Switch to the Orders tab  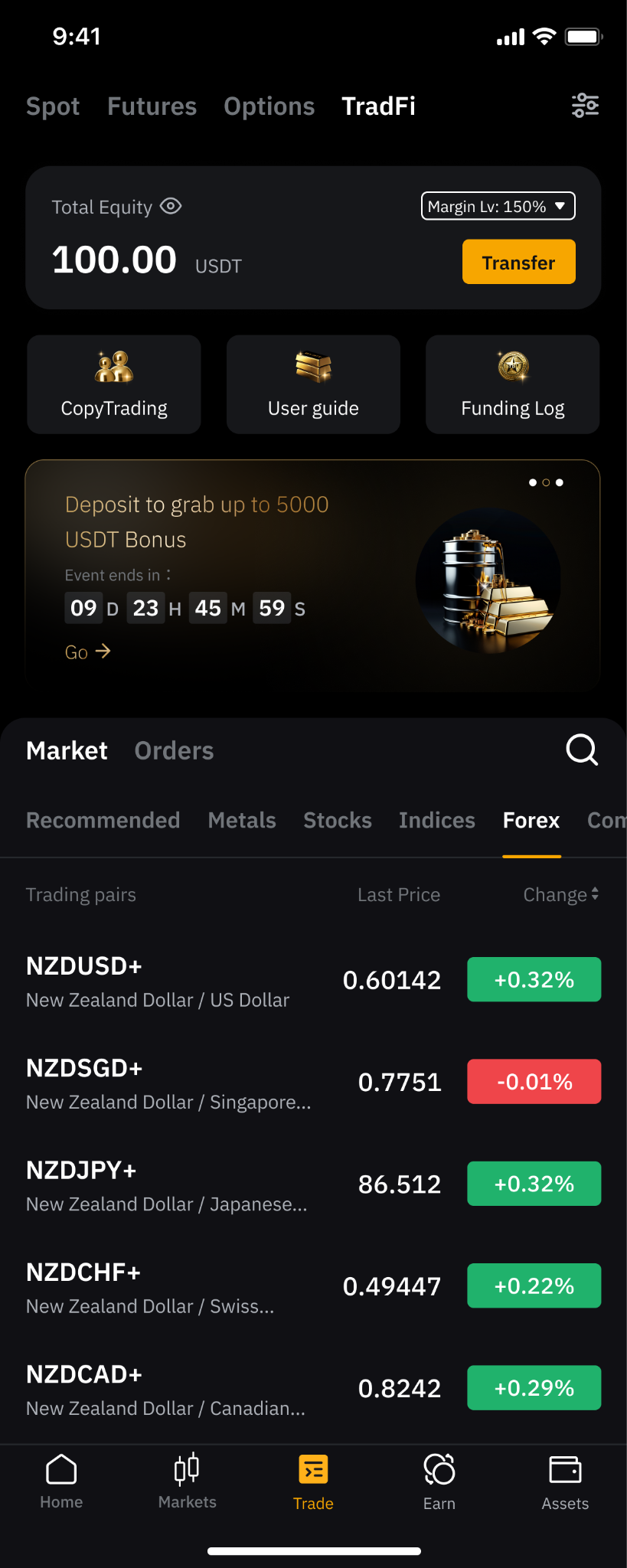pos(174,750)
